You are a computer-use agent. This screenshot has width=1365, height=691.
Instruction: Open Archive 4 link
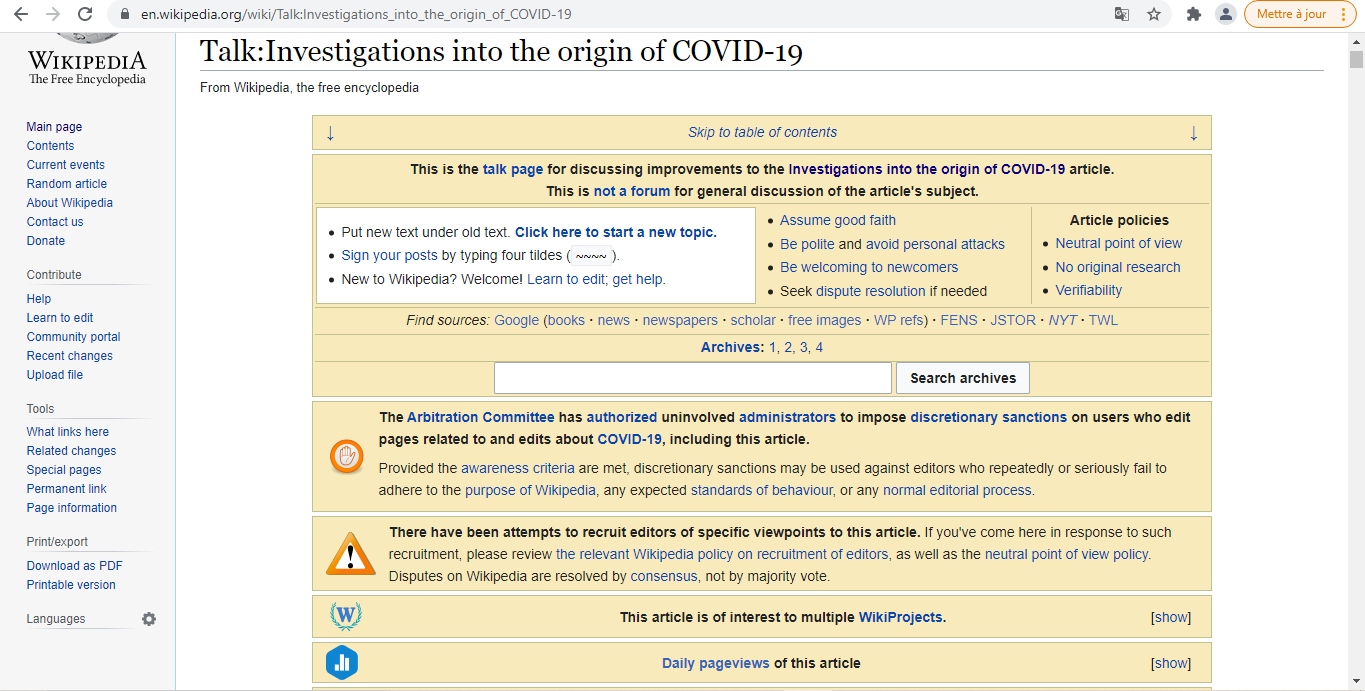[819, 348]
